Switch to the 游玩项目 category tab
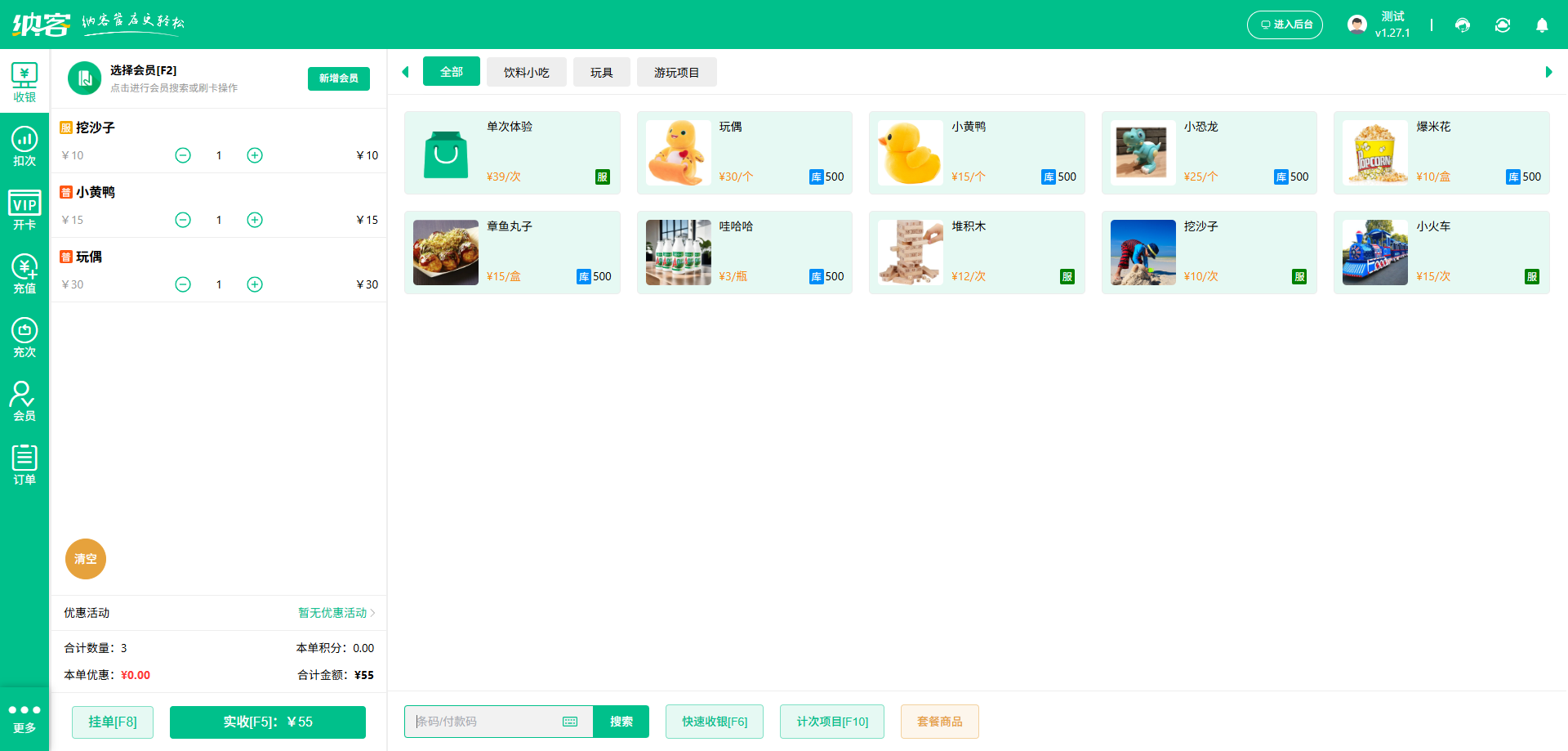Image resolution: width=1568 pixels, height=751 pixels. (676, 72)
